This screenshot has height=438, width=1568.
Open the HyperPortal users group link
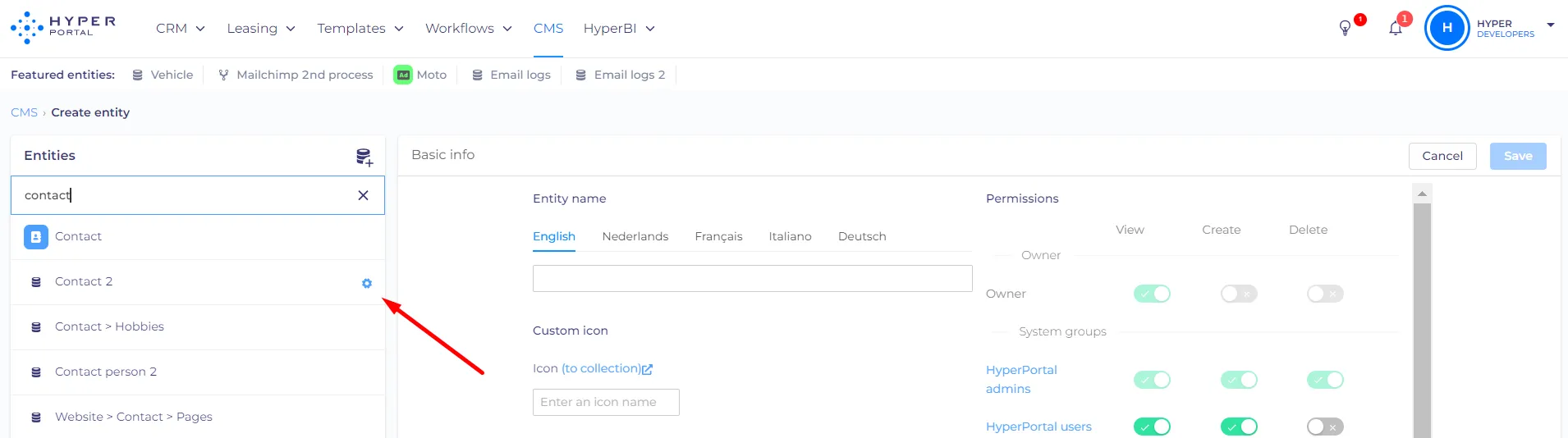pos(1038,427)
